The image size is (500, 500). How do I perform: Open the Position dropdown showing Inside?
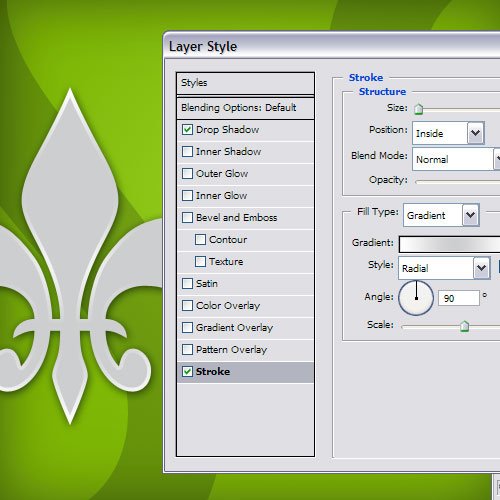coord(448,133)
